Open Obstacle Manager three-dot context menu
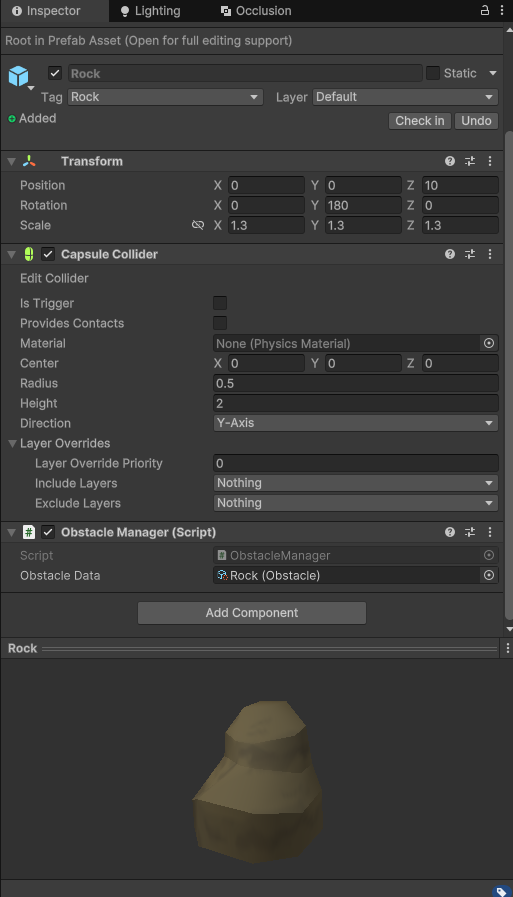 (490, 532)
